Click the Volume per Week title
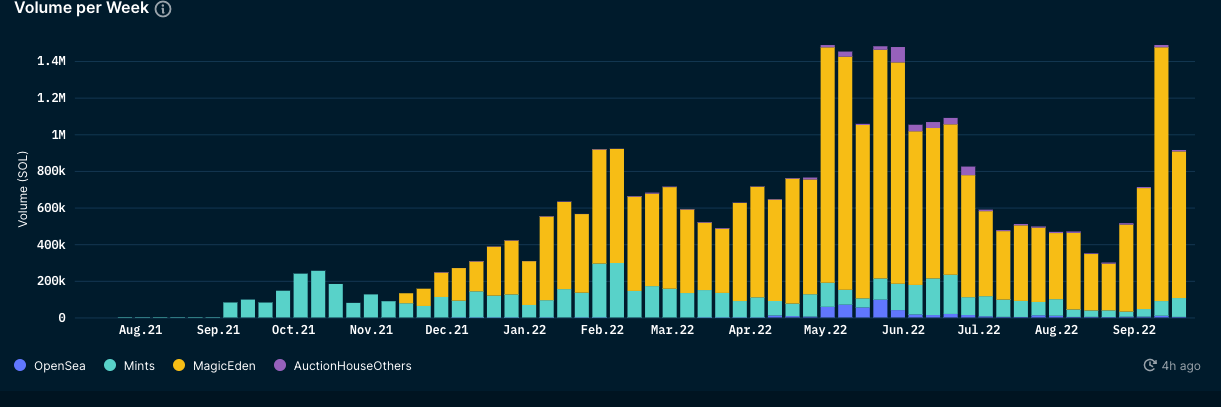This screenshot has height=407, width=1221. 81,9
